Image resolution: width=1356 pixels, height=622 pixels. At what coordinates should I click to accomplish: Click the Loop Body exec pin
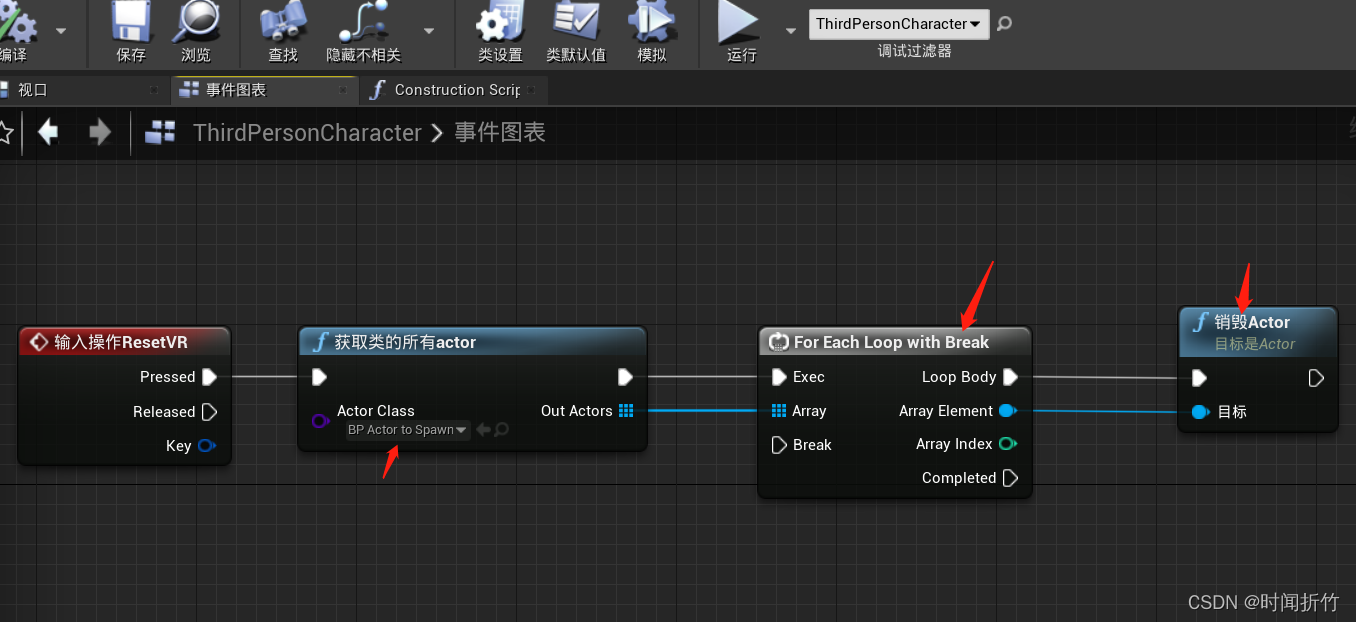pyautogui.click(x=1010, y=377)
